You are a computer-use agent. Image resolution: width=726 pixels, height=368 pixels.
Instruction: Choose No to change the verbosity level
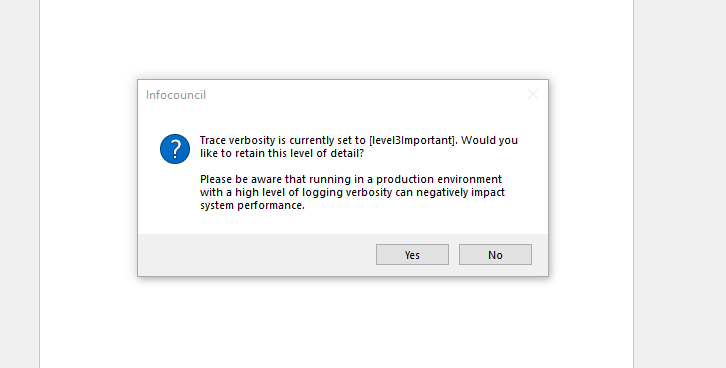click(x=495, y=255)
